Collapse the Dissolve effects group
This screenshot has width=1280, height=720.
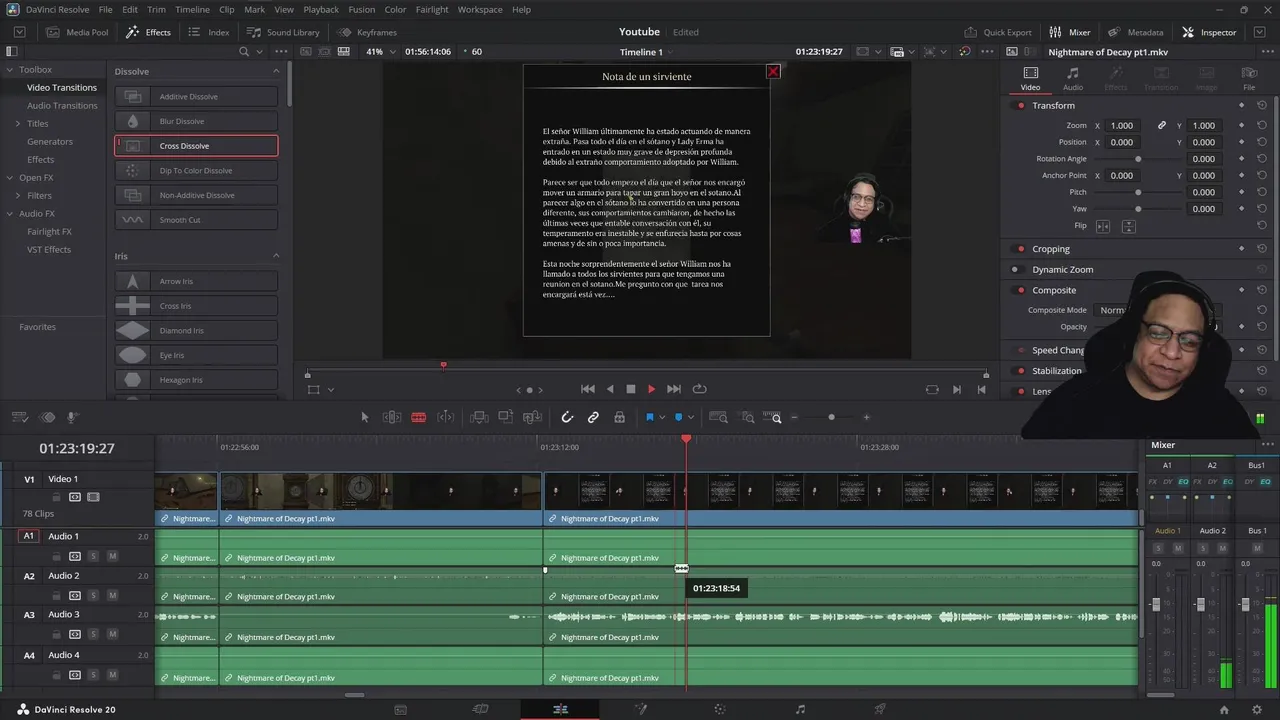(x=277, y=71)
